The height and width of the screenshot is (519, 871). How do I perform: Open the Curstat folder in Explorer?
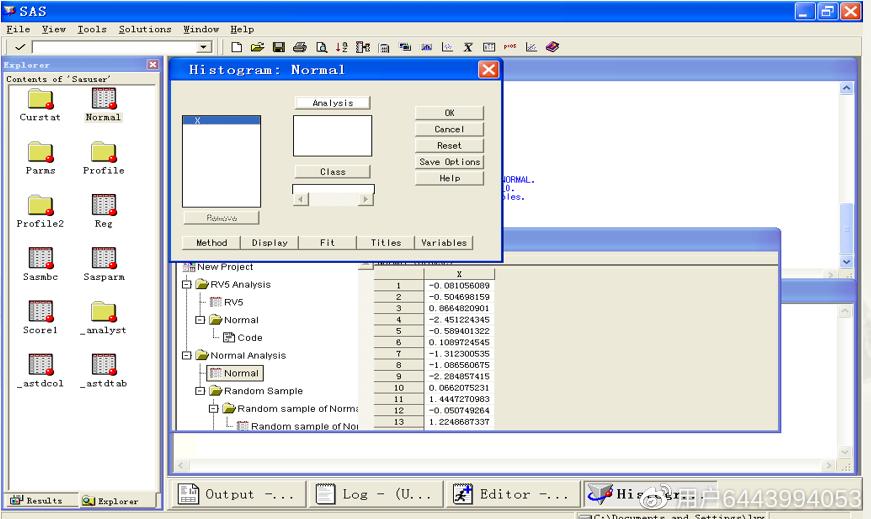pos(40,104)
